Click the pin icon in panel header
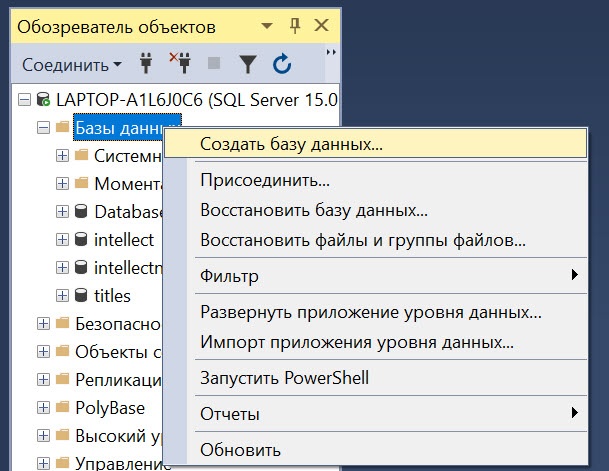Viewport: 609px width, 471px height. pos(295,25)
